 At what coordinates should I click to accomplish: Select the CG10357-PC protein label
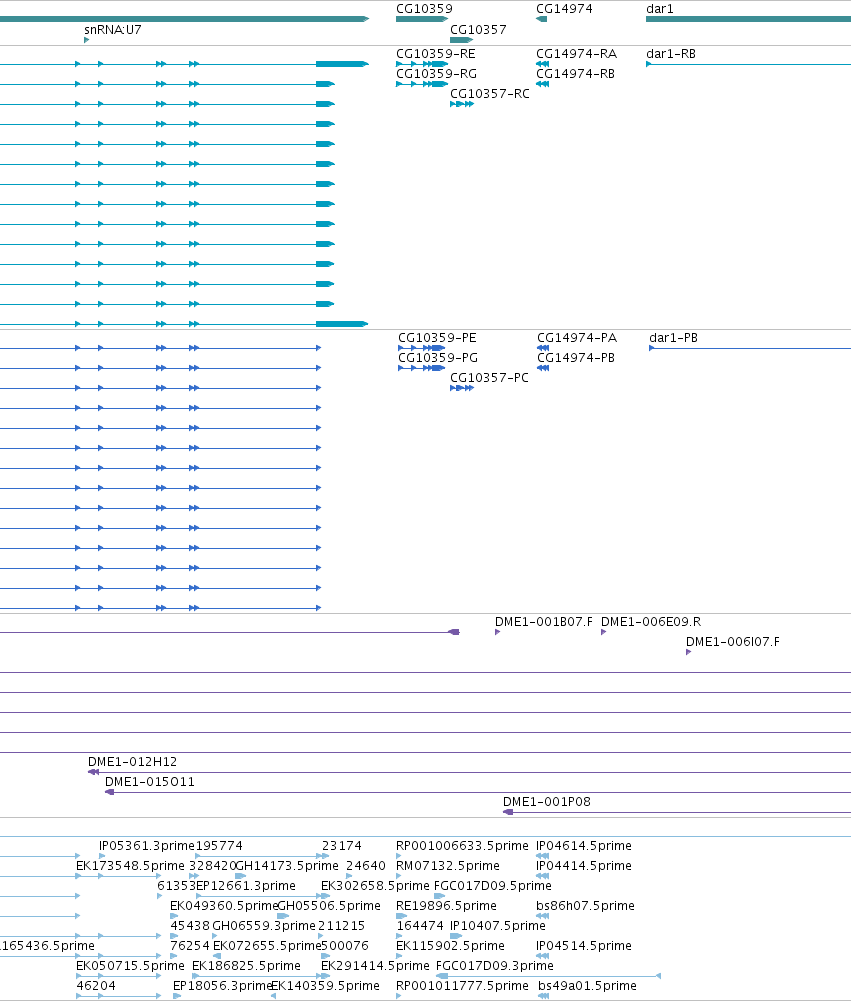489,378
